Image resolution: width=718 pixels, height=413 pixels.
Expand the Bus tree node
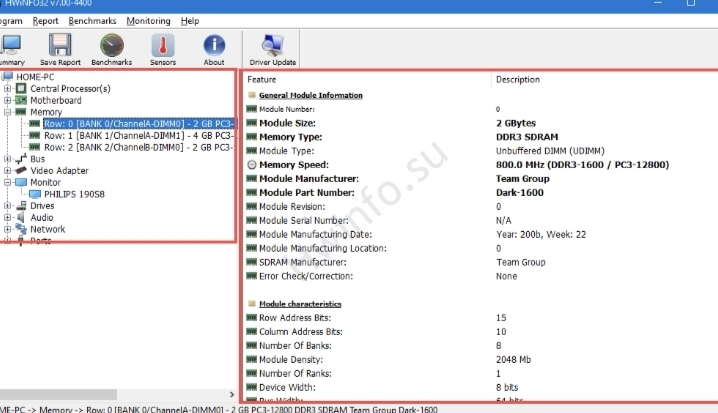click(7, 159)
